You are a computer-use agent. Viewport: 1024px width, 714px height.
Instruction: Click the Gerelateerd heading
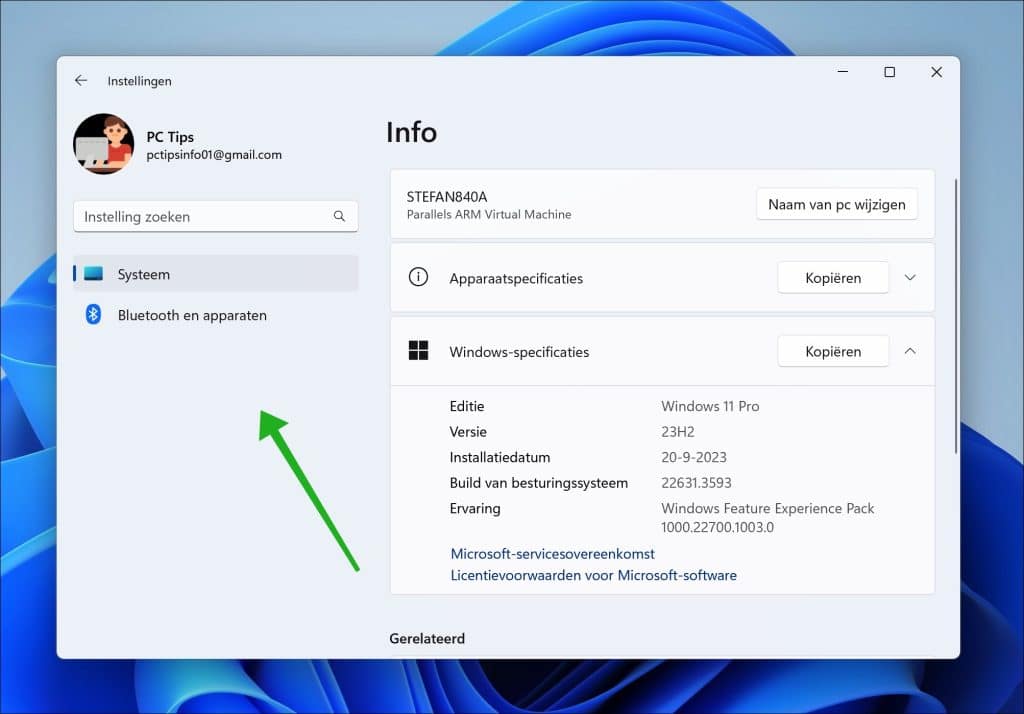[x=427, y=638]
